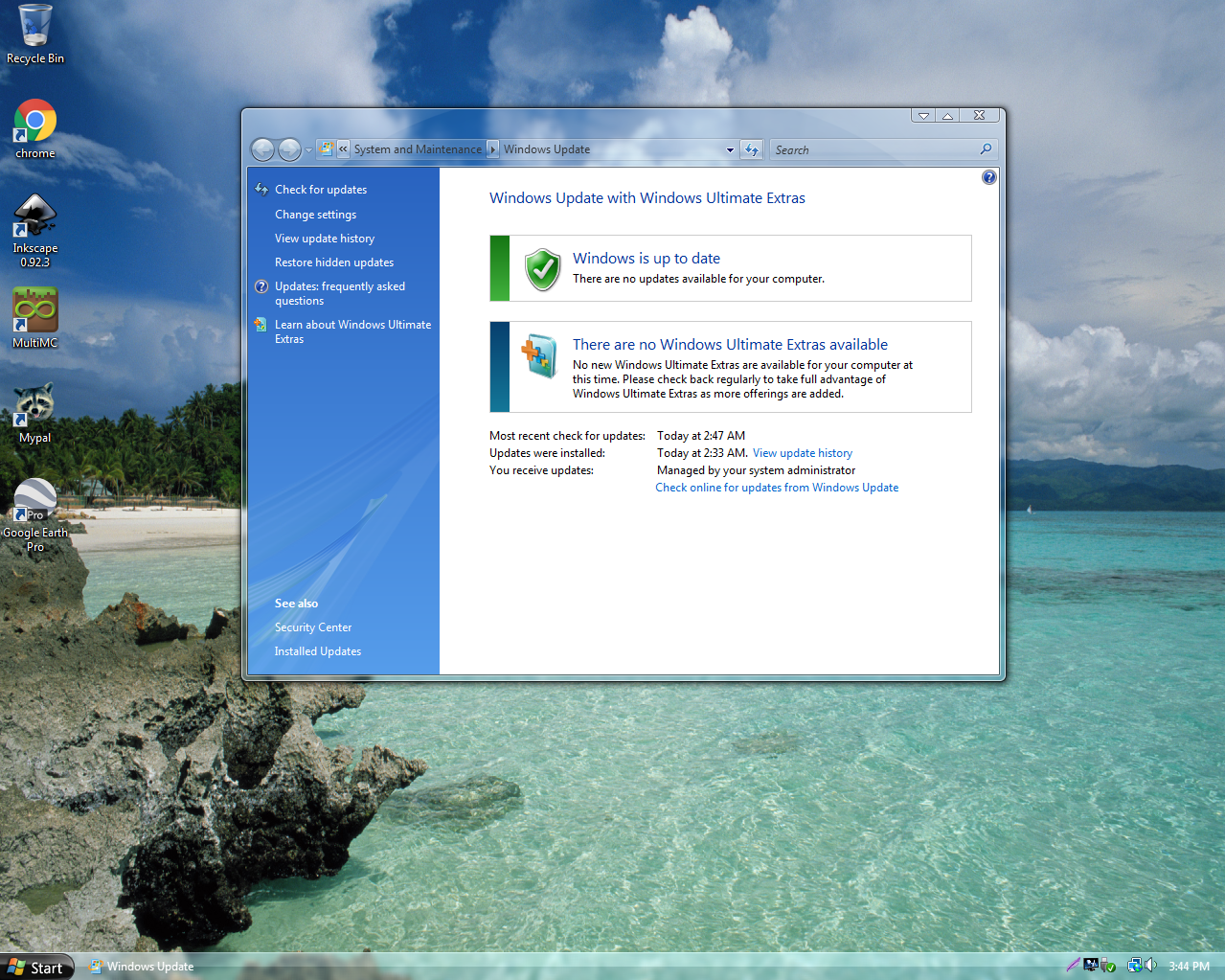Viewport: 1225px width, 980px height.
Task: Expand the System and Maintenance breadcrumb arrow
Action: (493, 149)
